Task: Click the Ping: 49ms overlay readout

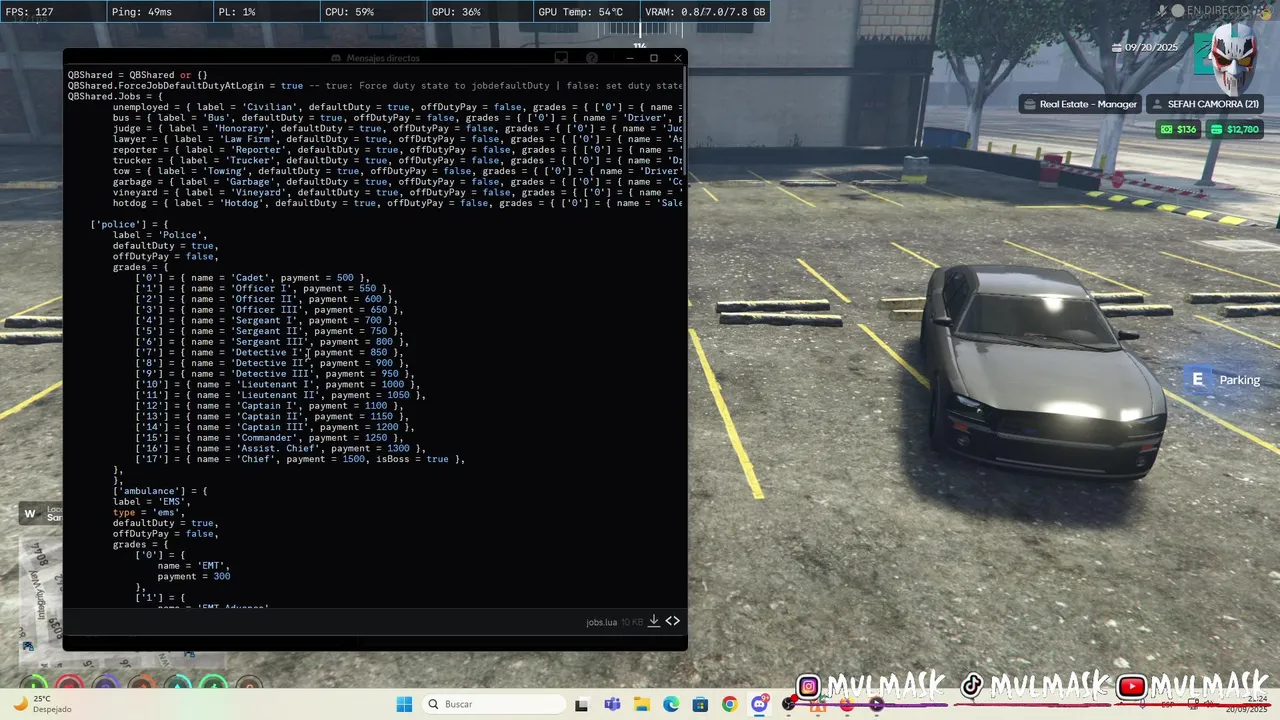Action: [x=142, y=12]
